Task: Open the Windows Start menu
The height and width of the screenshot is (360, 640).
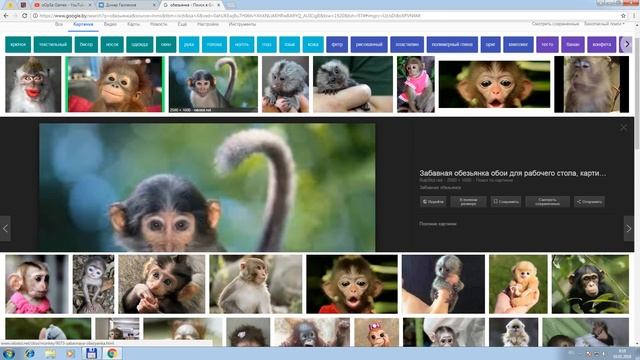Action: click(x=9, y=353)
